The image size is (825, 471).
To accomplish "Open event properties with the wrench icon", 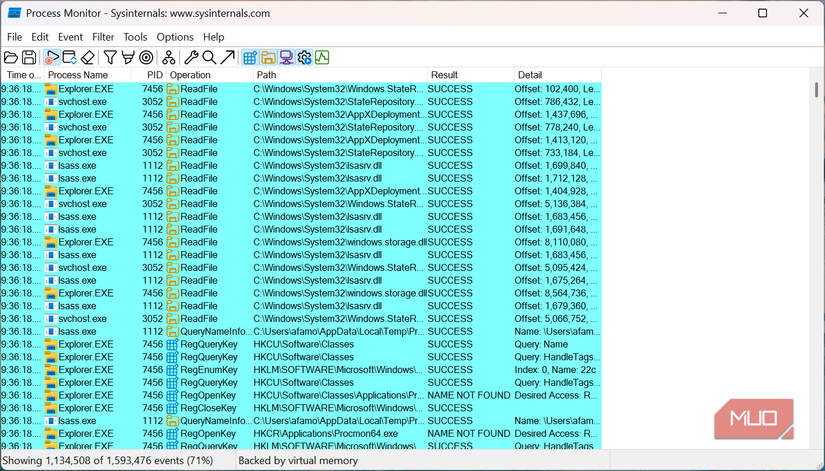I will tap(190, 57).
